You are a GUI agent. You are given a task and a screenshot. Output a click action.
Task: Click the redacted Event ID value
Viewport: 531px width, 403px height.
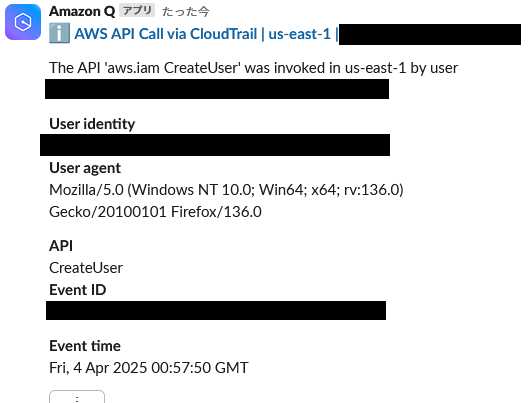click(216, 311)
